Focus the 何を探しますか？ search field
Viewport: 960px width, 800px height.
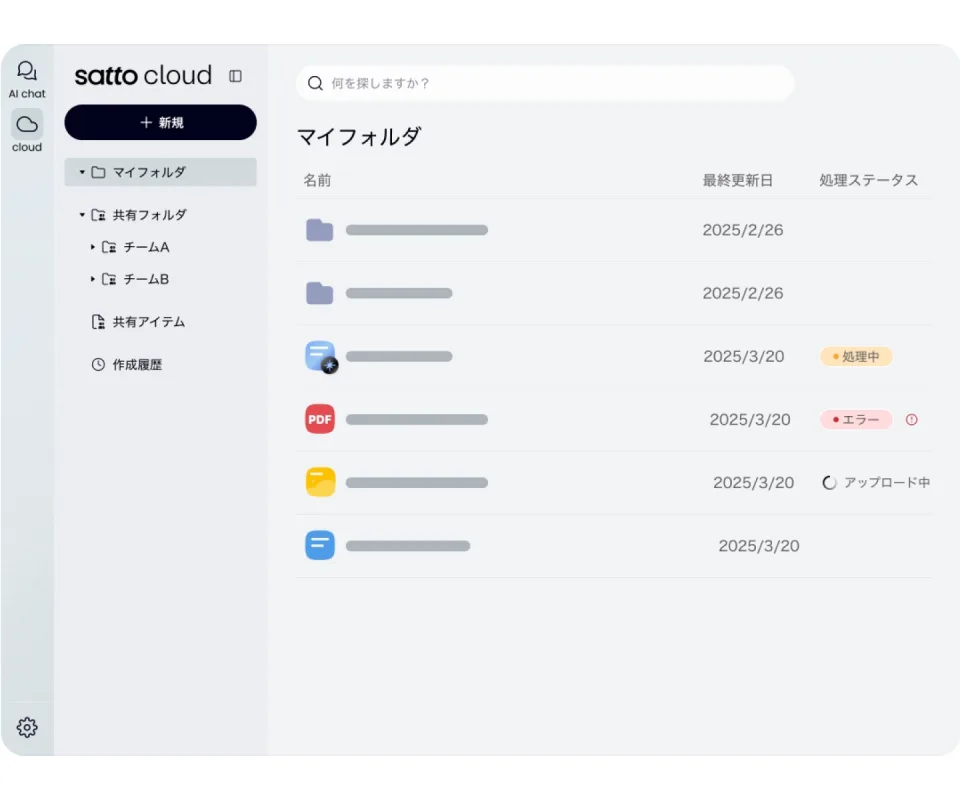pos(545,83)
